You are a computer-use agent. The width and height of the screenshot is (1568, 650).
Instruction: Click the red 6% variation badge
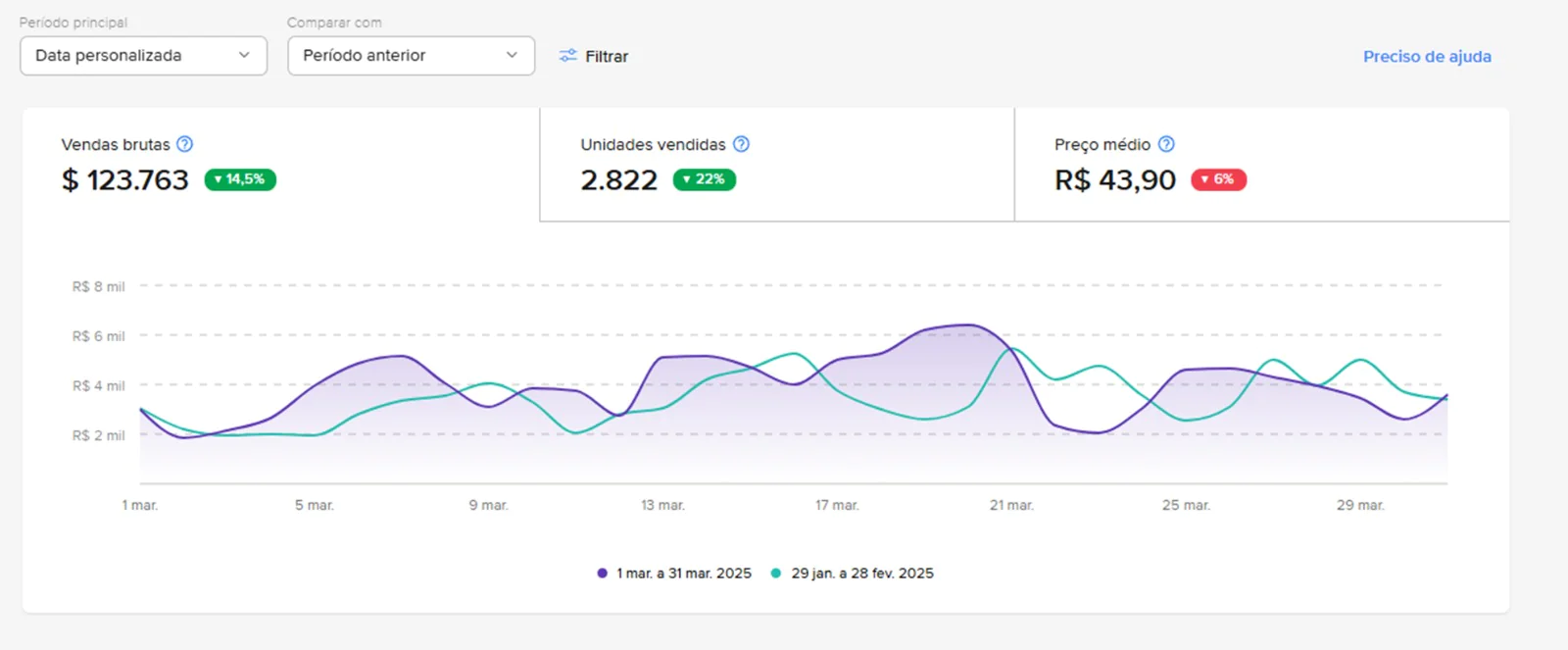click(x=1218, y=179)
